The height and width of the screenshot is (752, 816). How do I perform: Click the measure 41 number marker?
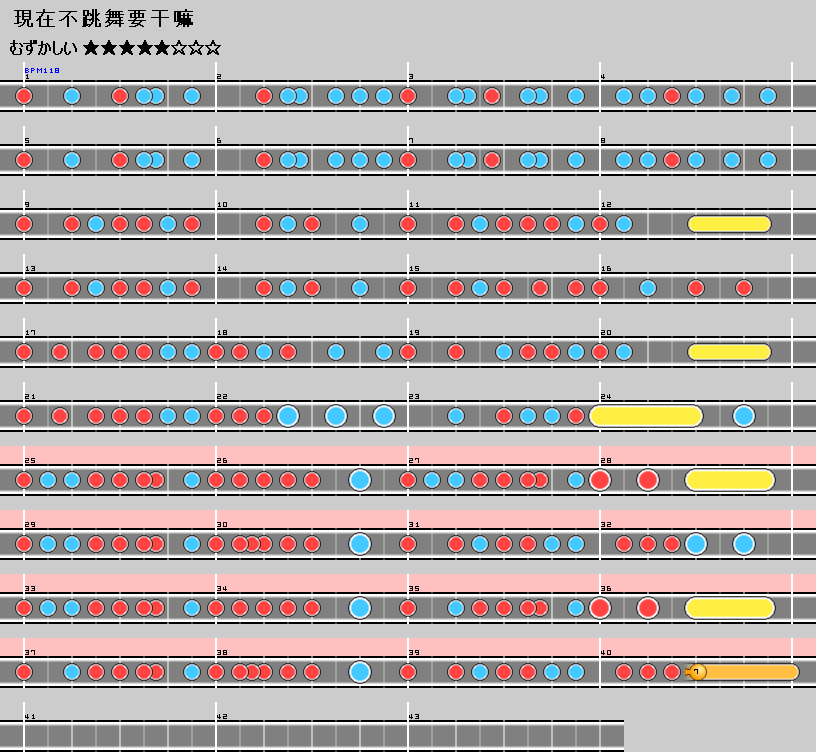point(29,717)
